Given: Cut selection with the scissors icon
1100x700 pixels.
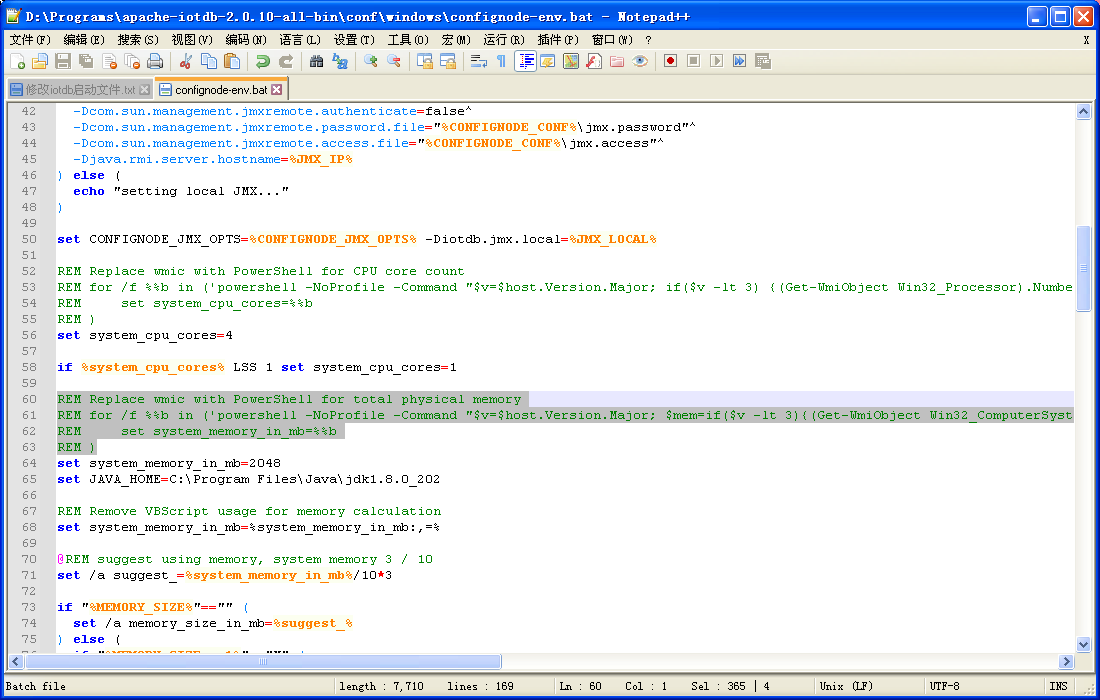Looking at the screenshot, I should click(186, 62).
